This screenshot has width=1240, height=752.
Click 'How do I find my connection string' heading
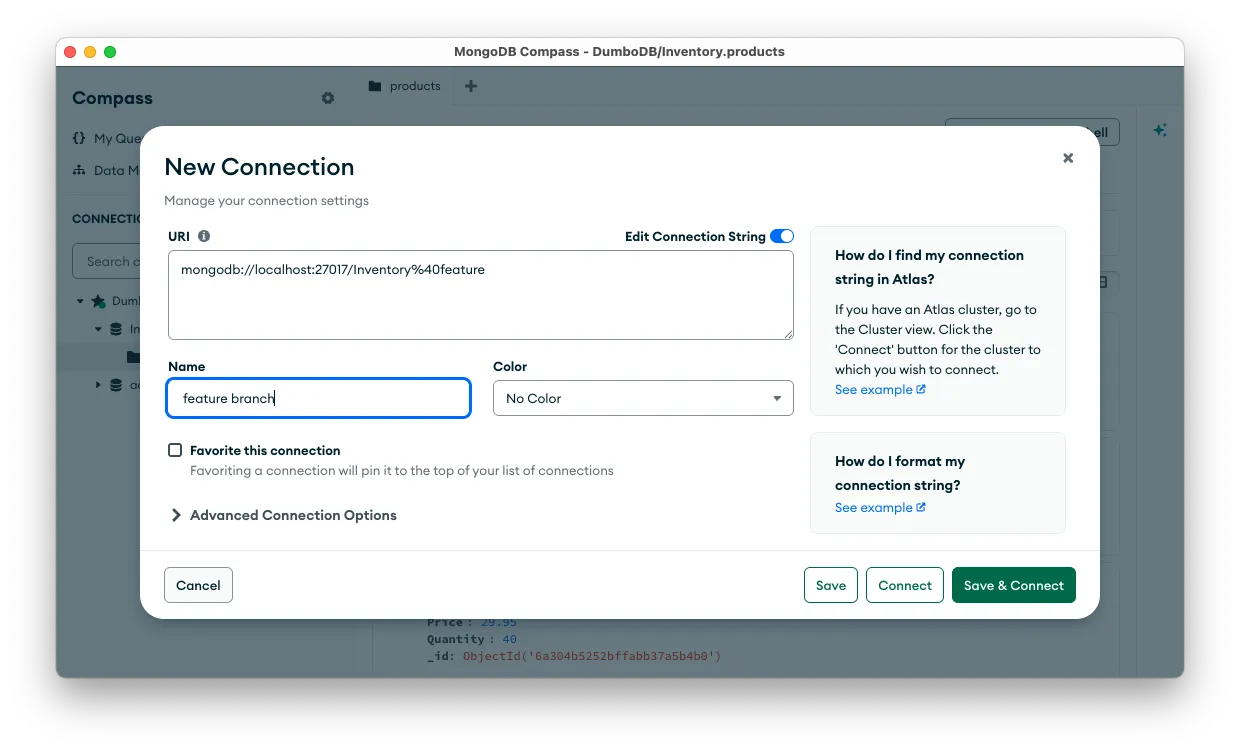pos(929,267)
